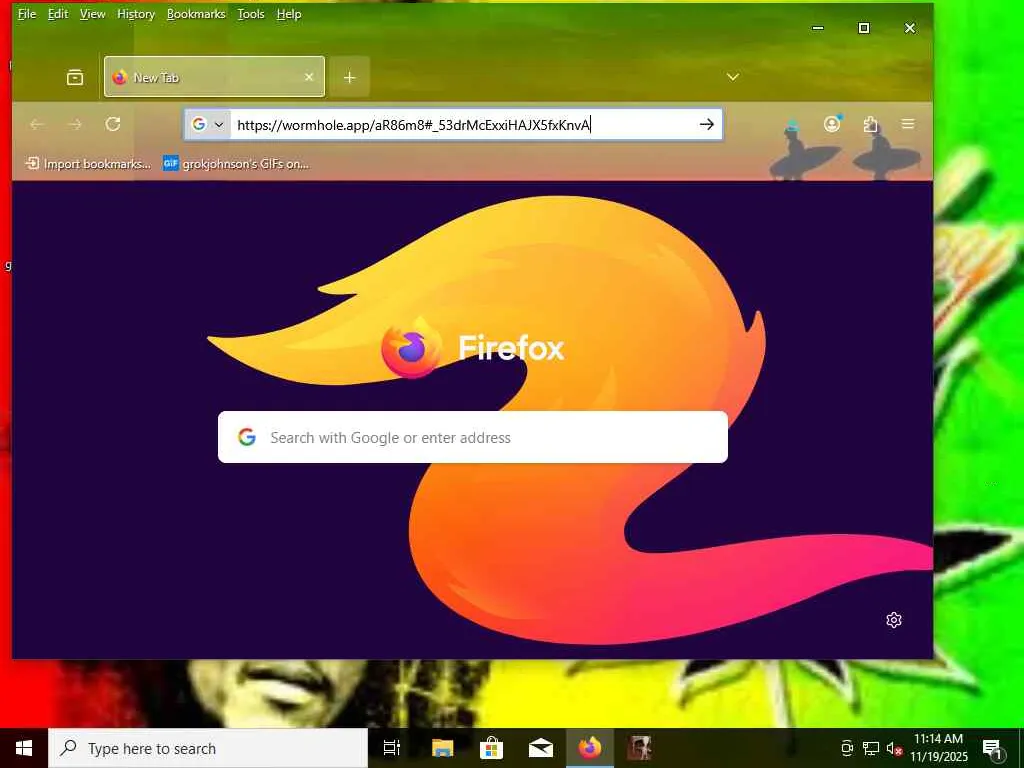Open Mail app from the taskbar
The height and width of the screenshot is (768, 1024).
[541, 748]
